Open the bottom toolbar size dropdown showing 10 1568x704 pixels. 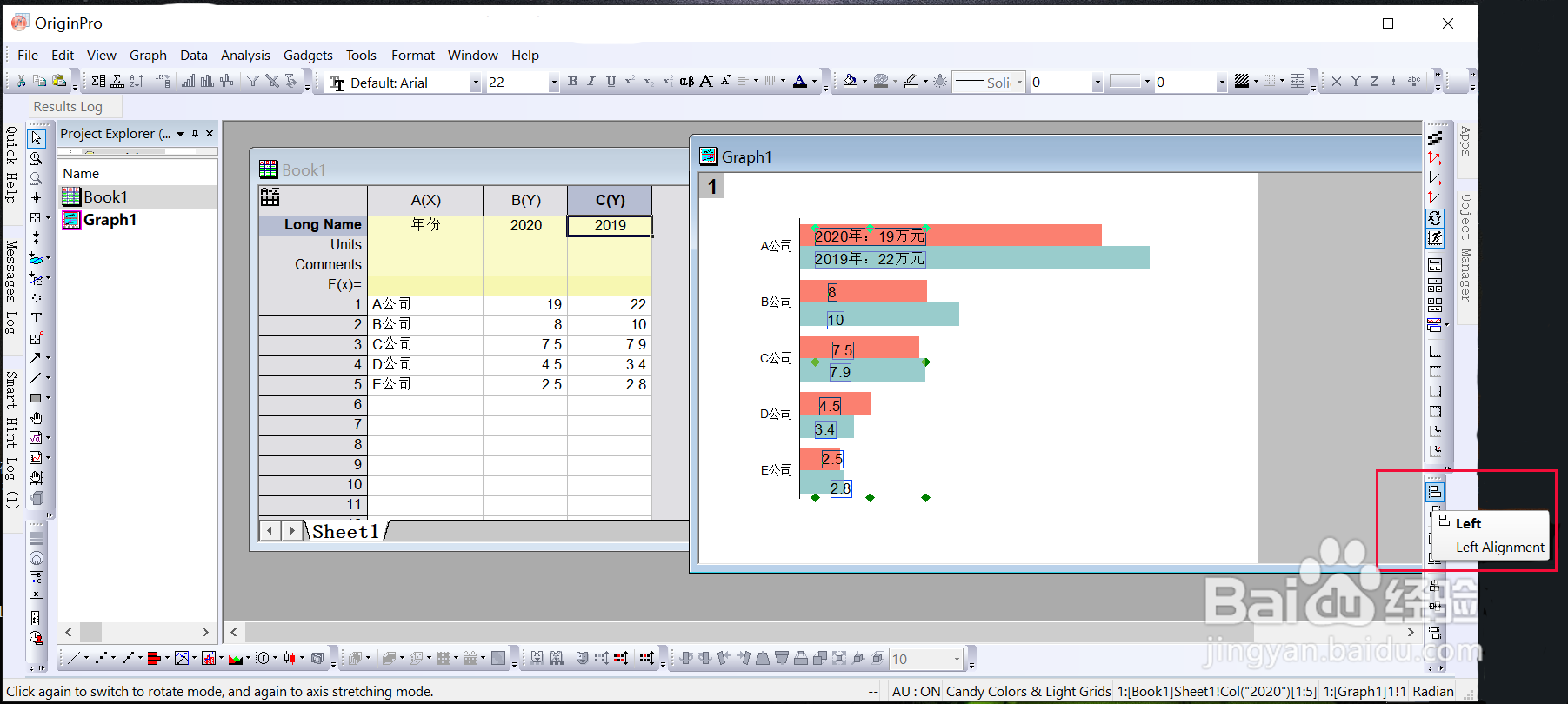click(957, 659)
